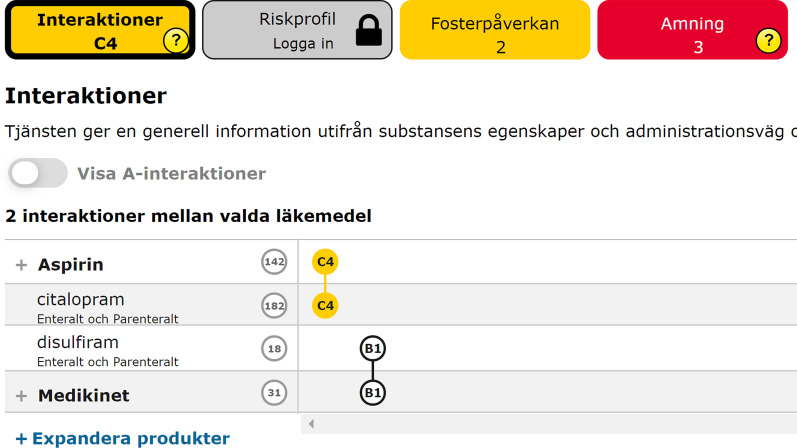Click the 31 count badge for Medikinet
797x448 pixels.
[x=274, y=394]
